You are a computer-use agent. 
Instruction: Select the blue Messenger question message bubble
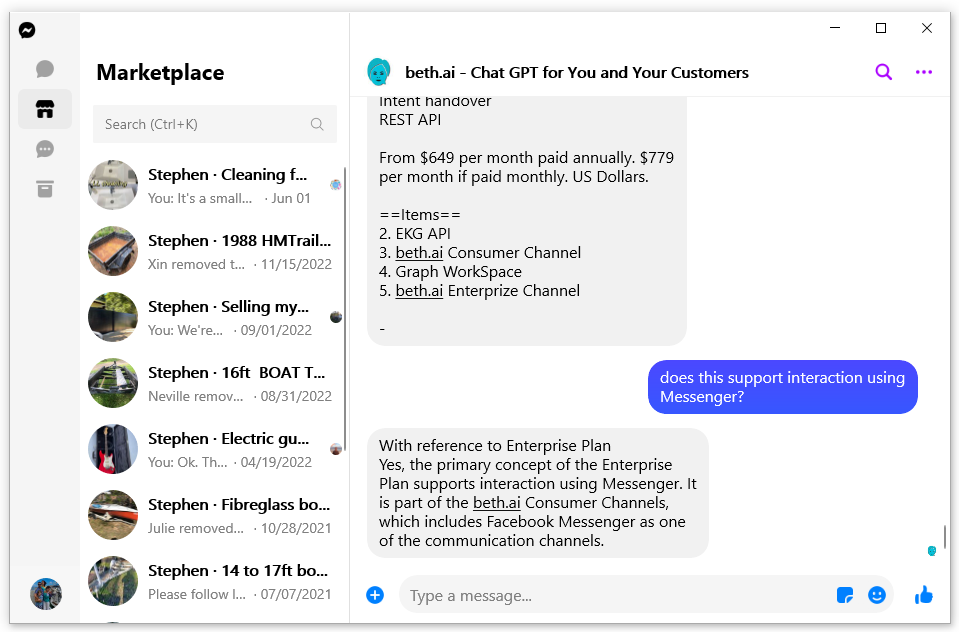[782, 387]
